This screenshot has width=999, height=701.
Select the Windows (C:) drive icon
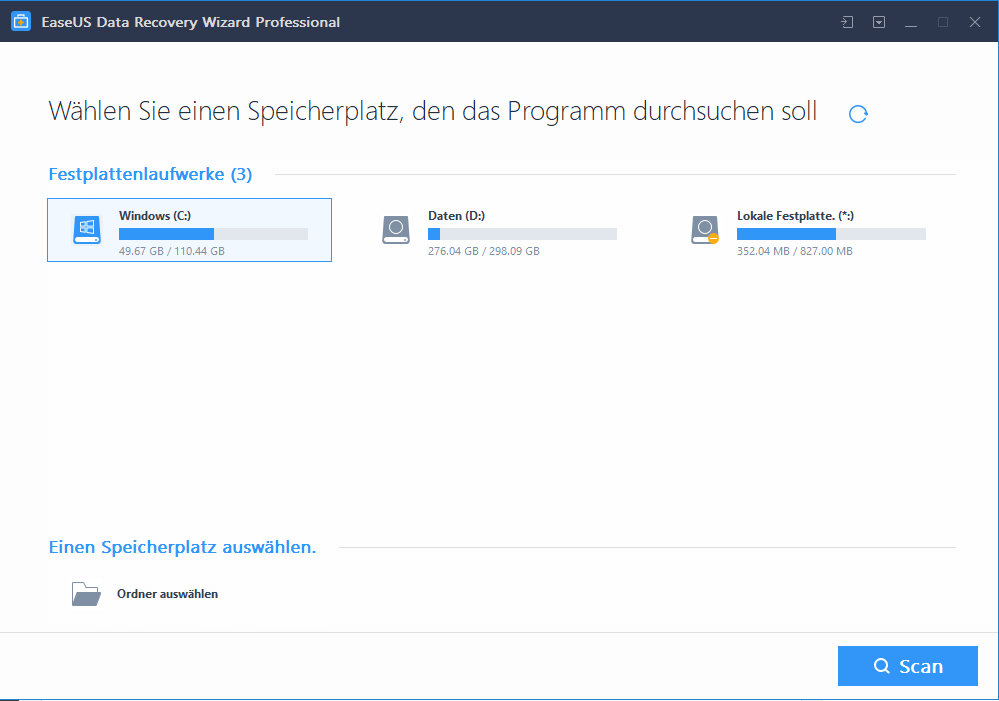[x=87, y=230]
